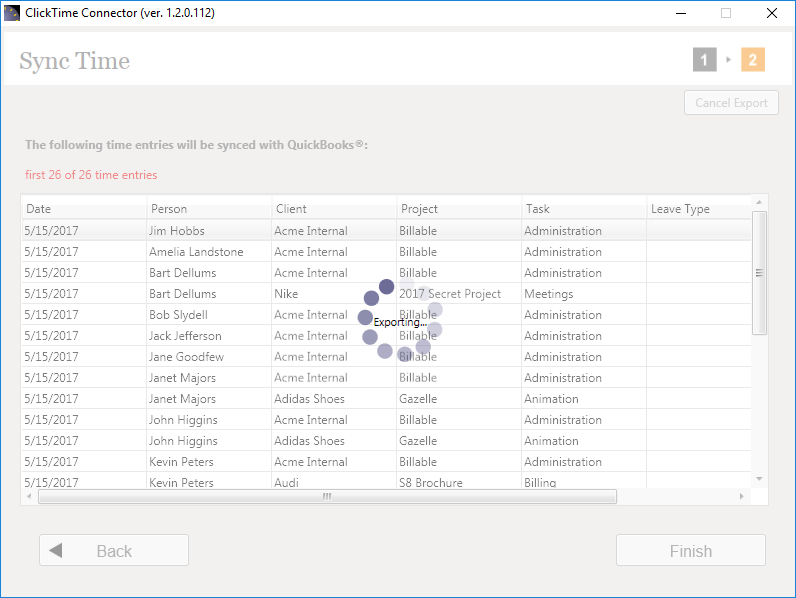Select the Jim Hobbs row
This screenshot has width=796, height=598.
[386, 230]
